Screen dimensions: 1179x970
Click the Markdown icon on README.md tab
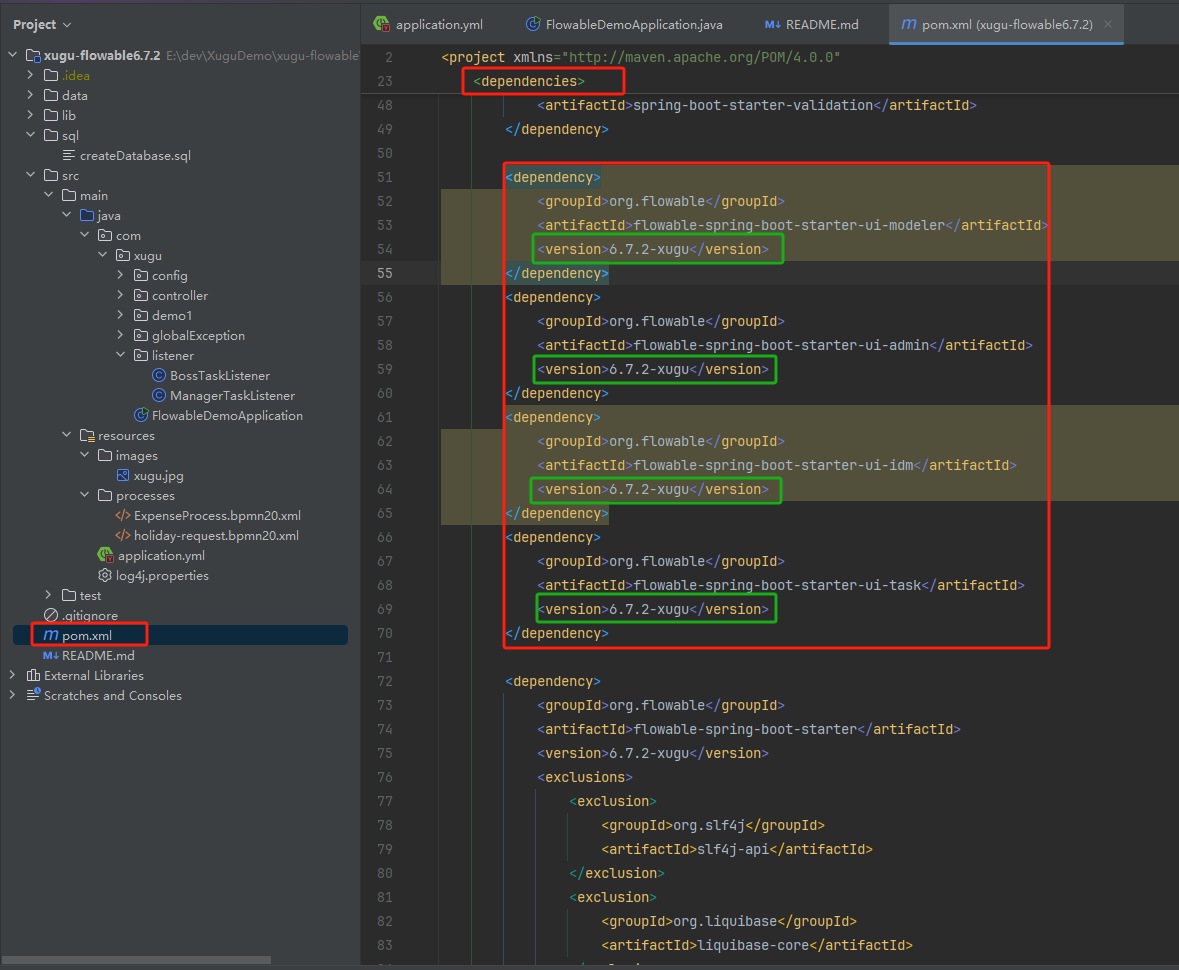point(772,25)
